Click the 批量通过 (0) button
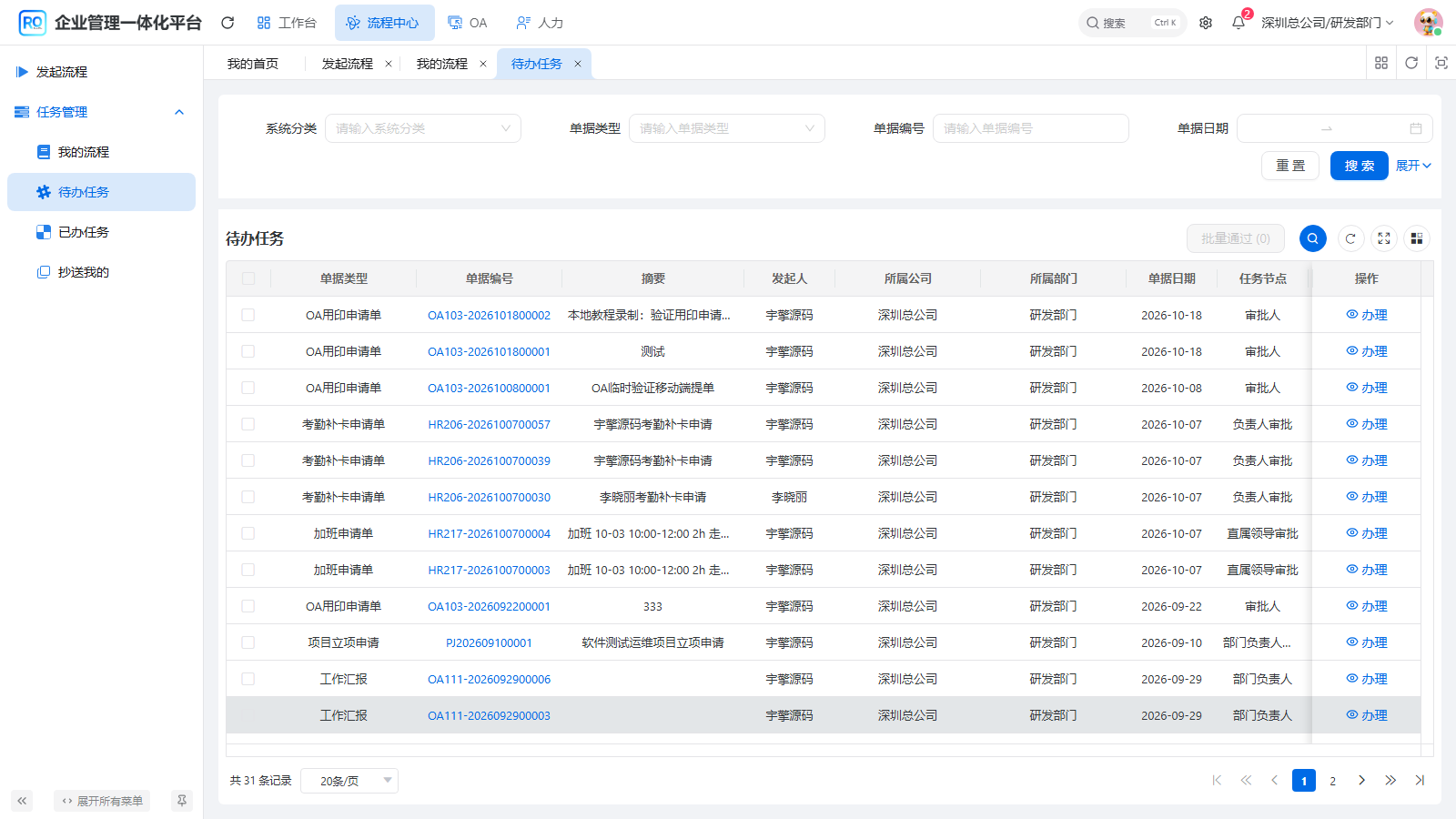The image size is (1456, 819). click(1236, 238)
